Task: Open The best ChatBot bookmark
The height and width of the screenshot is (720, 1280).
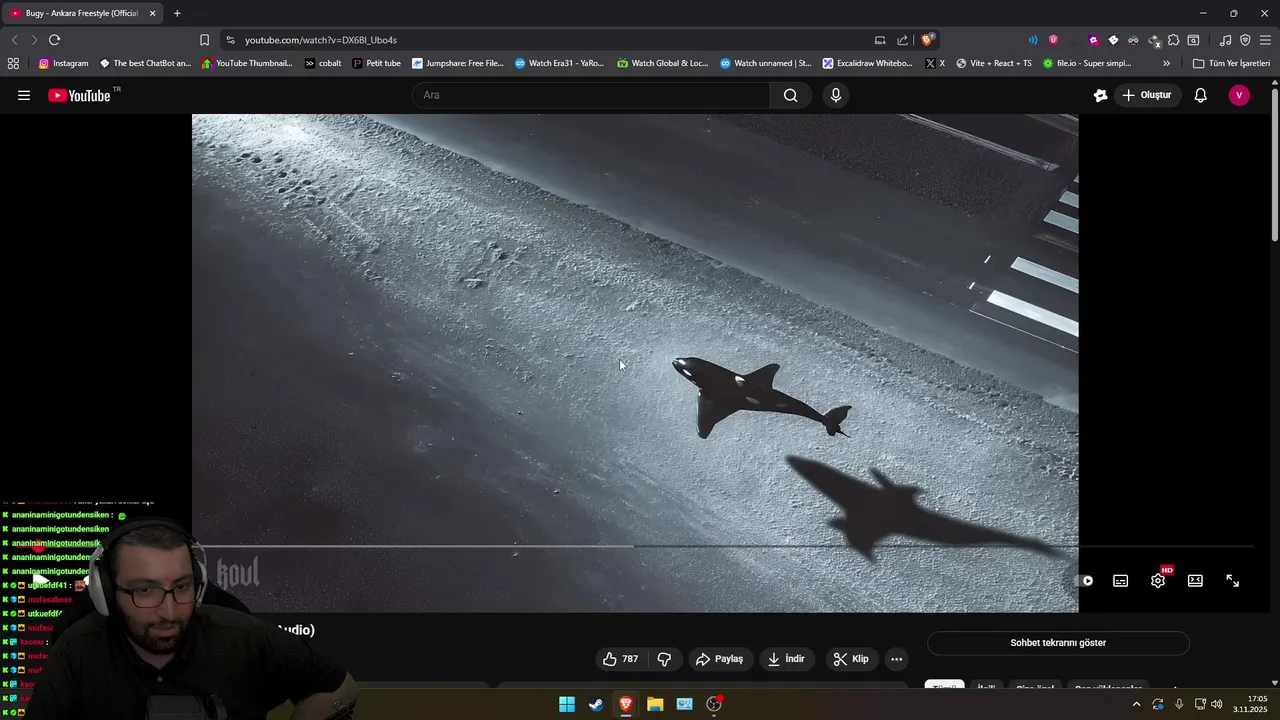Action: coord(146,63)
